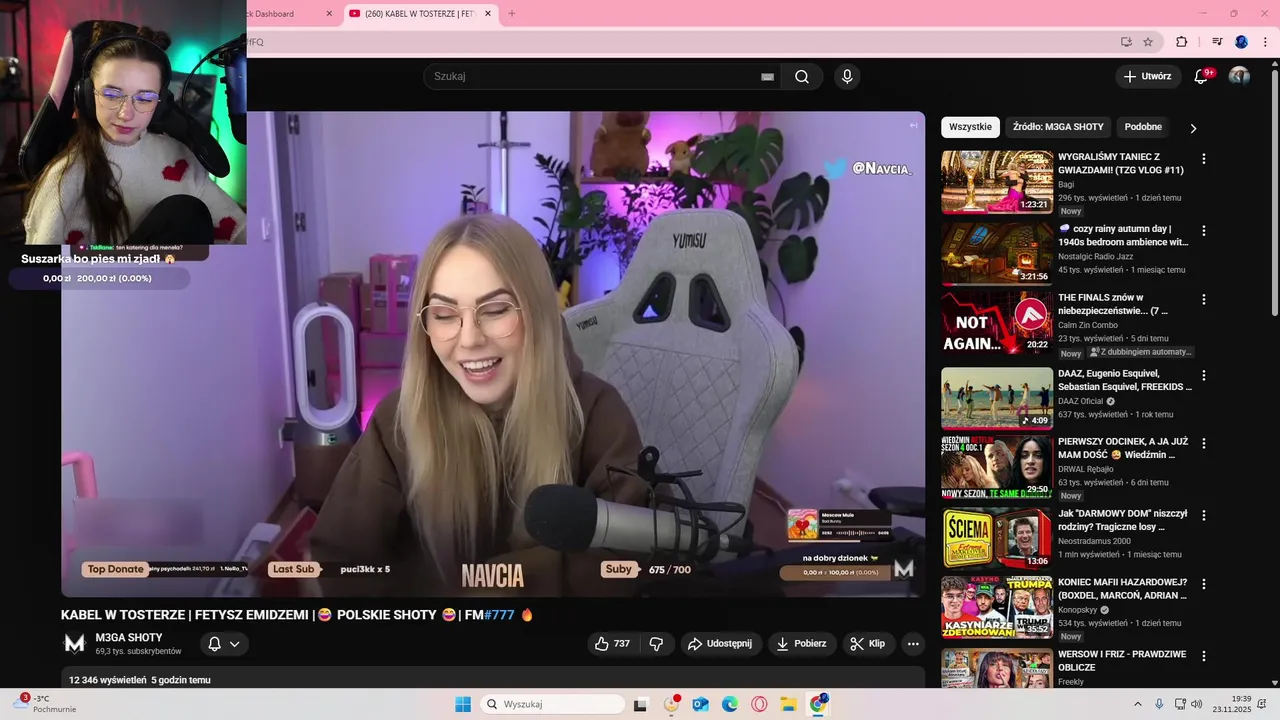
Task: Show hidden system tray icons chevron
Action: (1137, 704)
